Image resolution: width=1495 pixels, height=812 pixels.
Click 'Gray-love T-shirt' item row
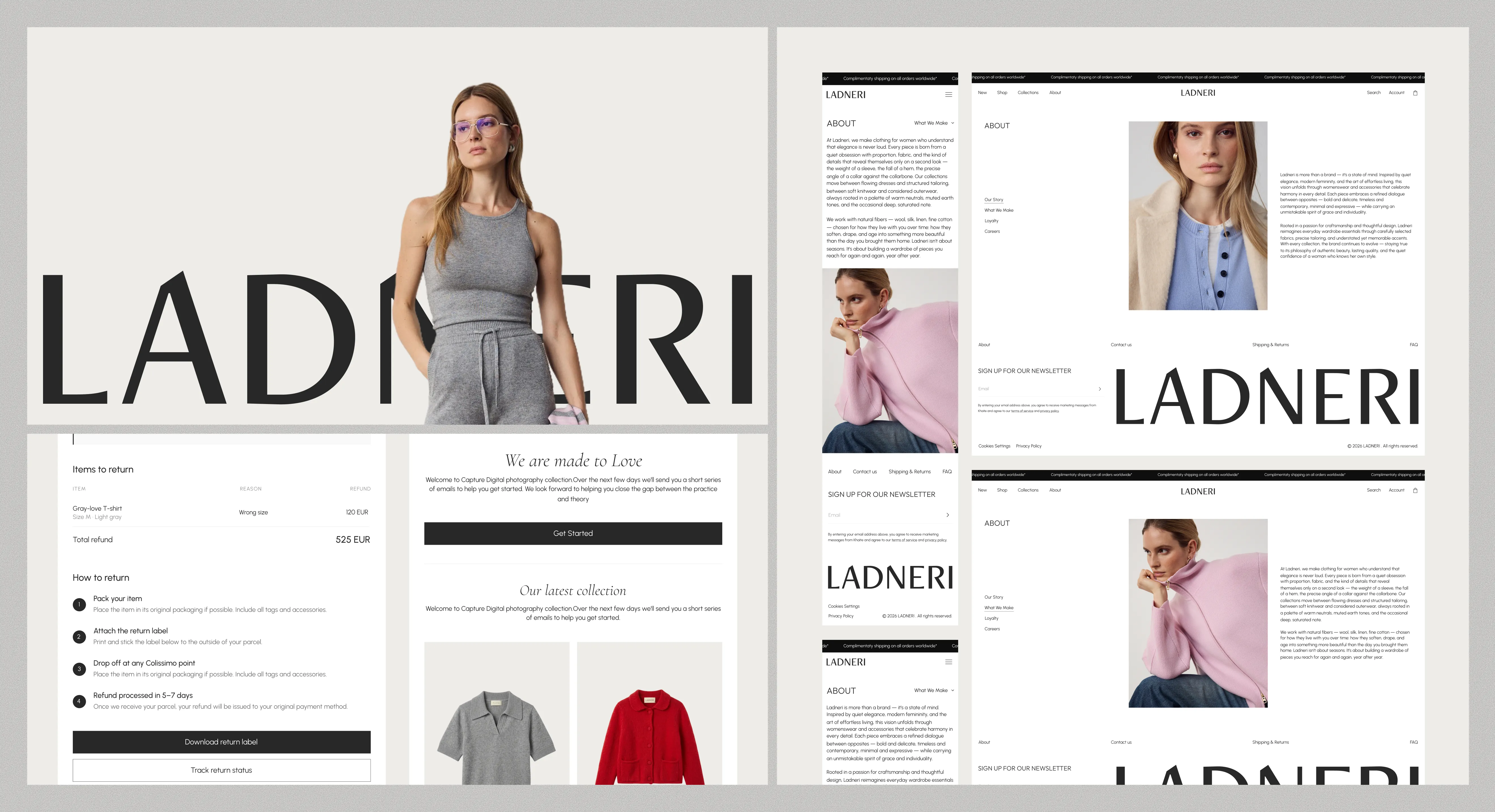click(221, 512)
